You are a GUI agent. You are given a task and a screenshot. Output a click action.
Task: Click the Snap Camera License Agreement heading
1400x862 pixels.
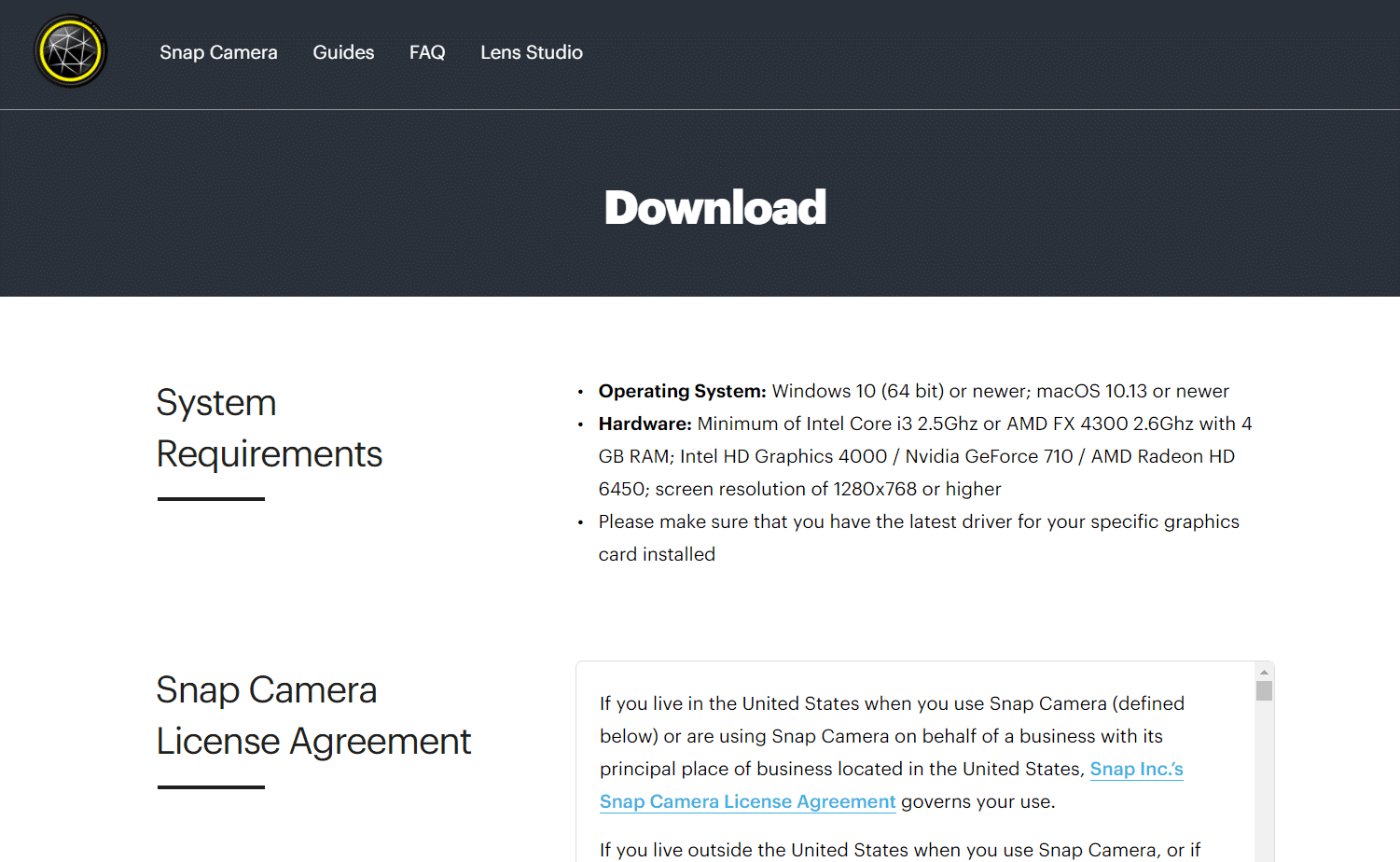coord(313,716)
